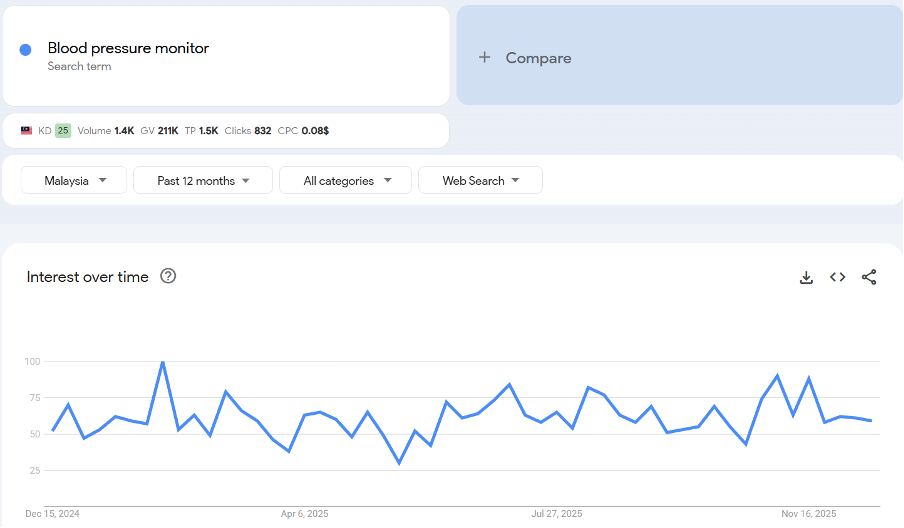Click the Nov 16, 2025 axis label
The width and height of the screenshot is (904, 528).
point(809,514)
